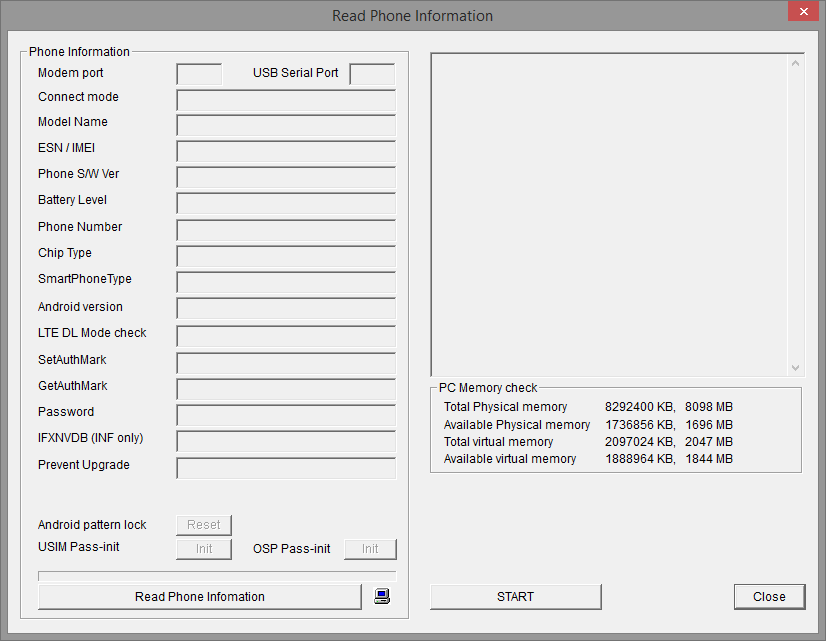Focus the Model Name field
The width and height of the screenshot is (826, 641).
coord(286,125)
